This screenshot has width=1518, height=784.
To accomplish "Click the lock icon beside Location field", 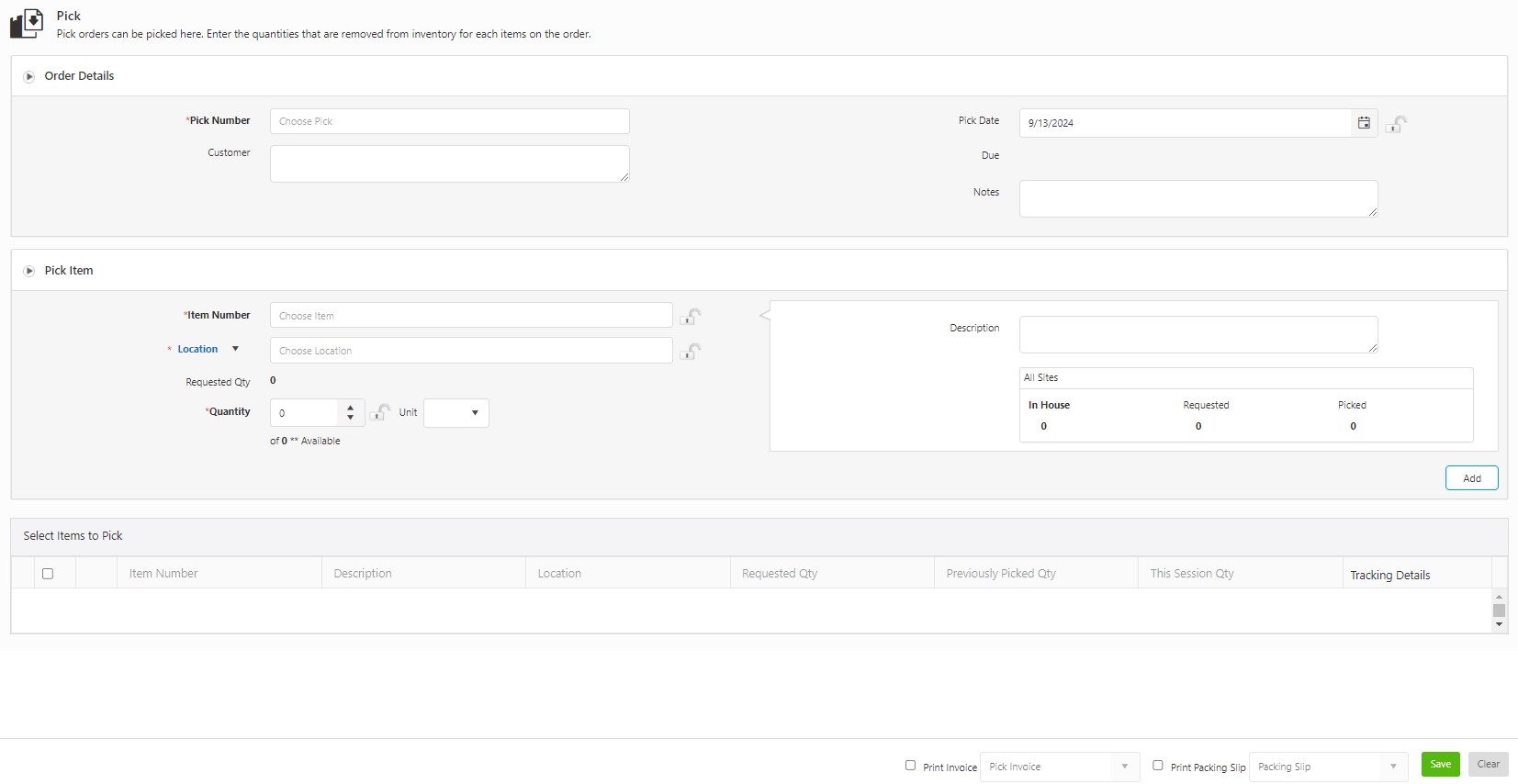I will pyautogui.click(x=691, y=352).
